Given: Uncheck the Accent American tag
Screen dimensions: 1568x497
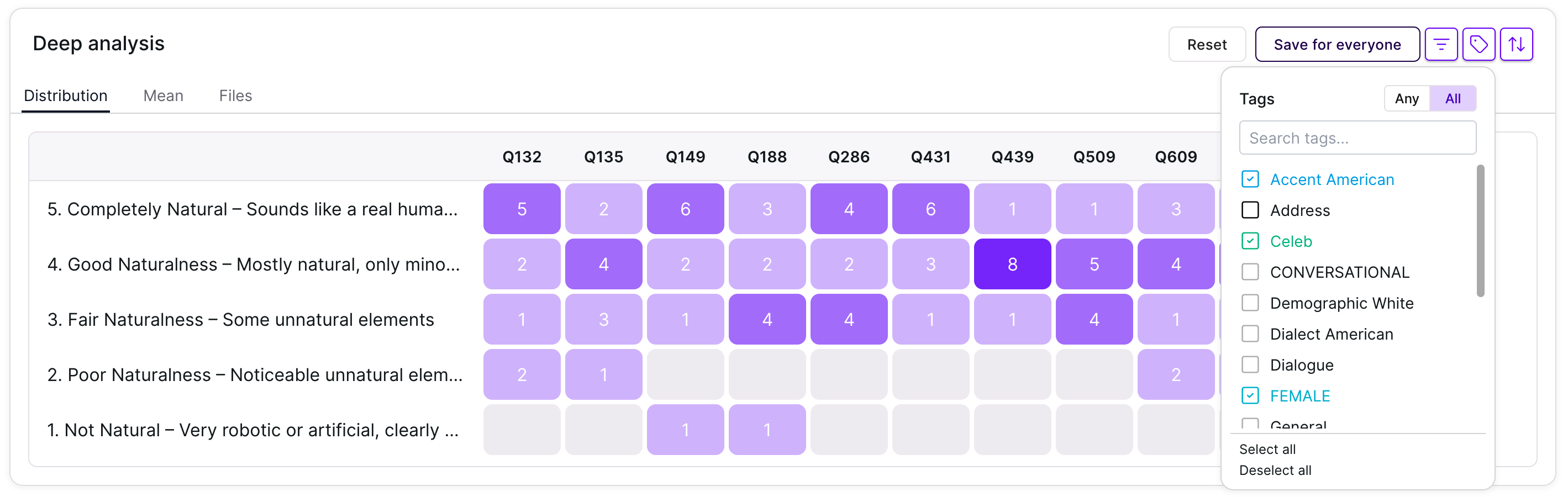Looking at the screenshot, I should click(1250, 179).
